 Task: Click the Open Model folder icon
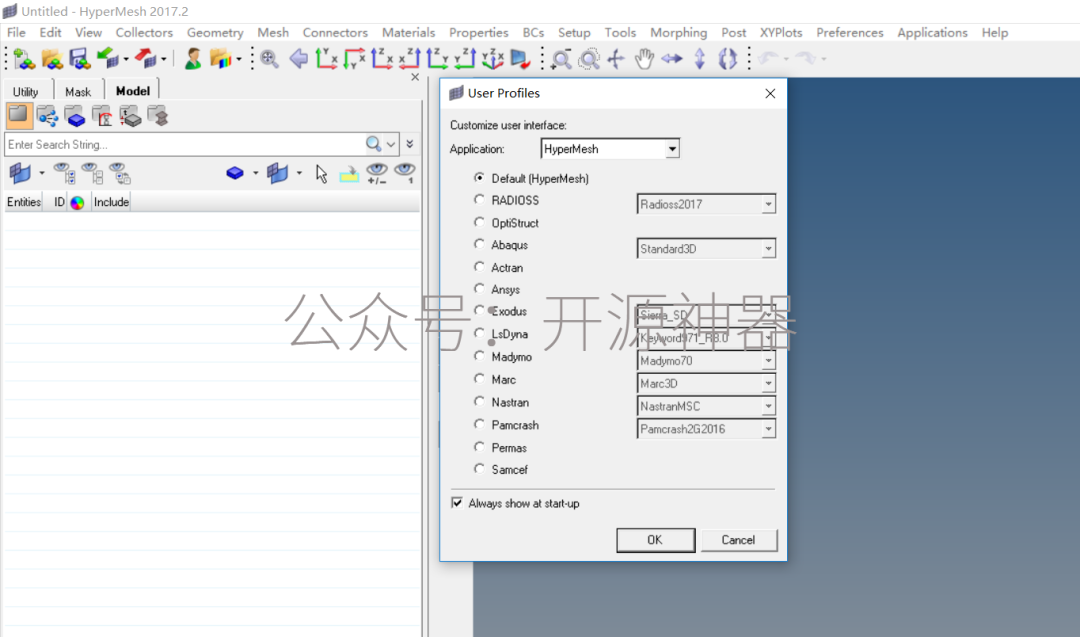(x=52, y=59)
